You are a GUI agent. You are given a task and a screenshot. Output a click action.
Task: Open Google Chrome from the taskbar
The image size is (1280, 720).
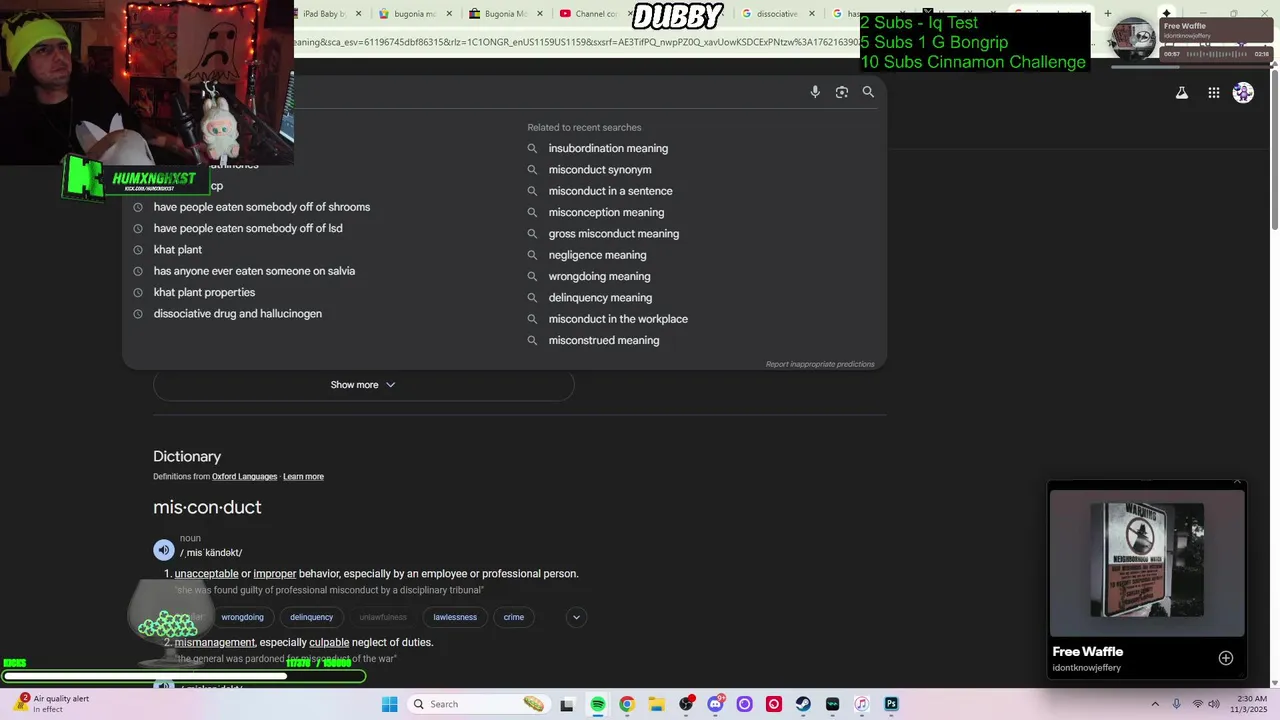point(626,704)
